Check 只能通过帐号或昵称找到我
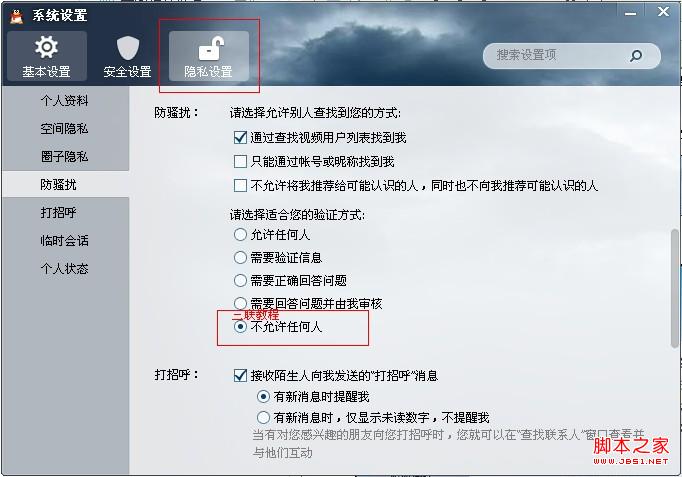Screen dimensions: 682x477 click(240, 162)
